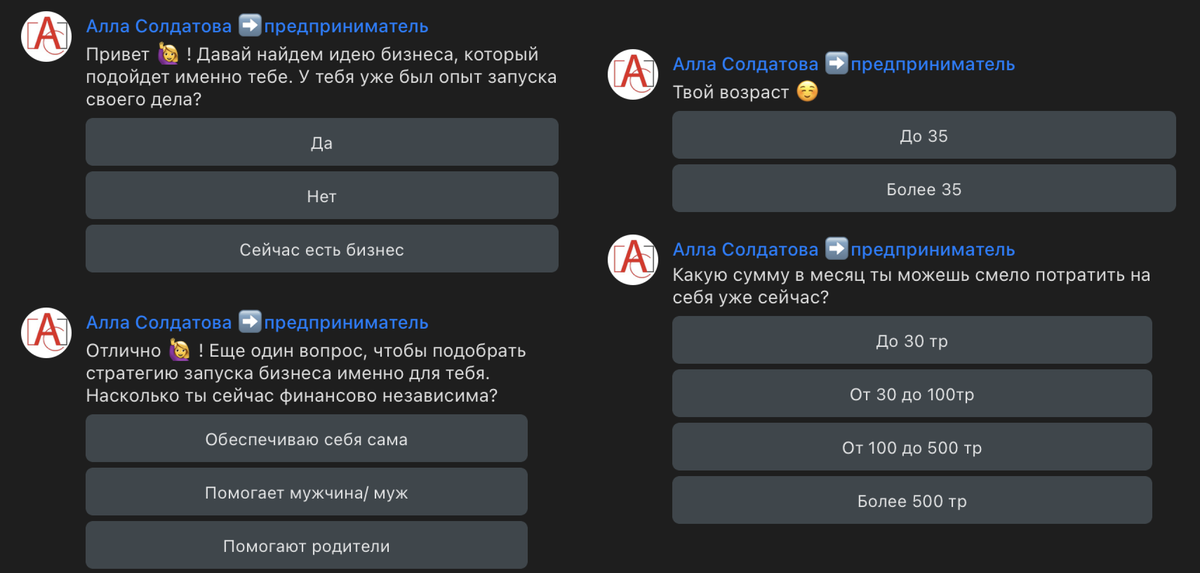This screenshot has width=1200, height=573.
Task: Pick 'Обеспечиваю себя сама' answer
Action: 306,439
